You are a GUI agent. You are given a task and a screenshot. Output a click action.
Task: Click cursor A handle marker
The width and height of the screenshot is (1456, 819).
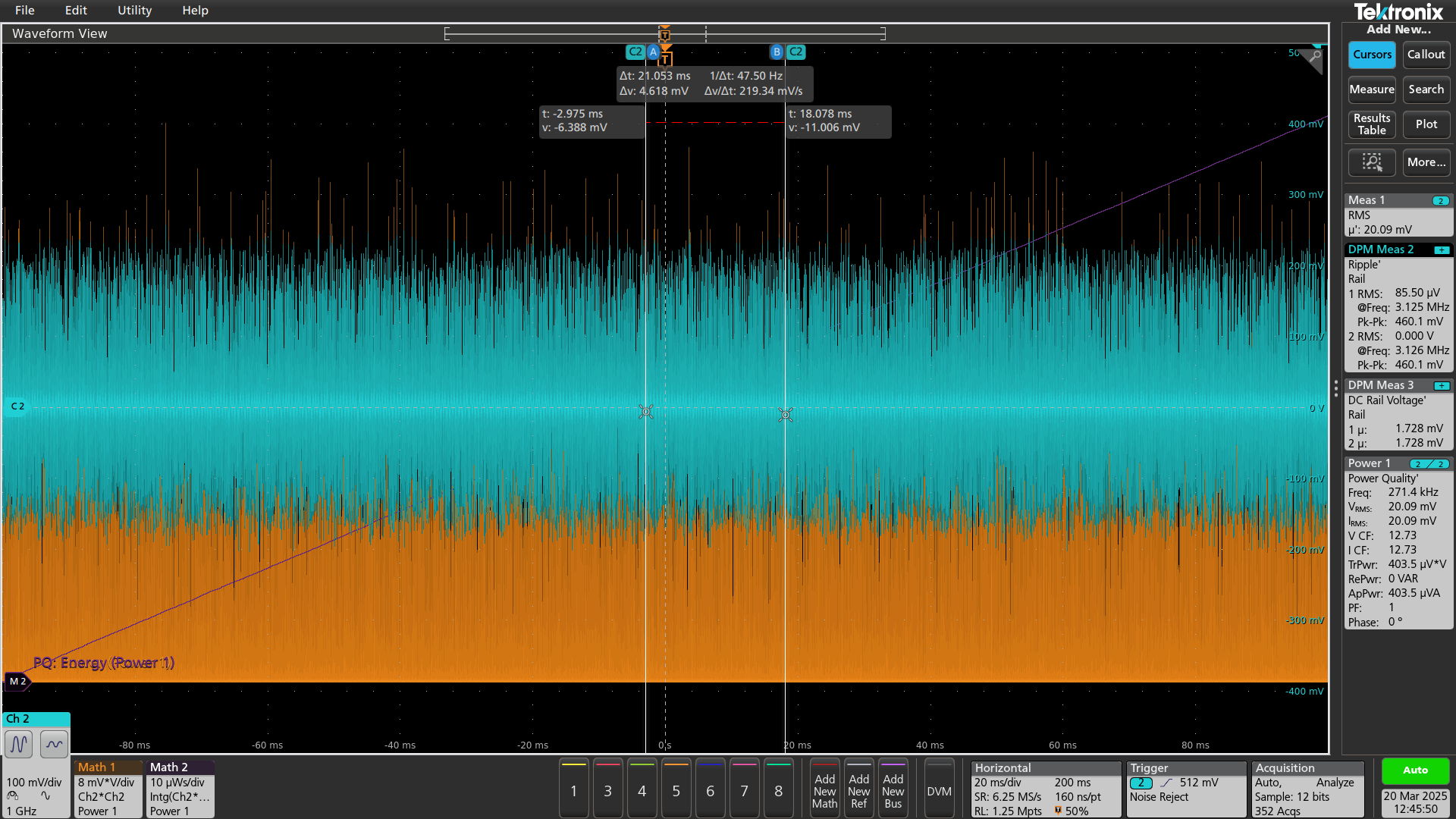coord(653,52)
